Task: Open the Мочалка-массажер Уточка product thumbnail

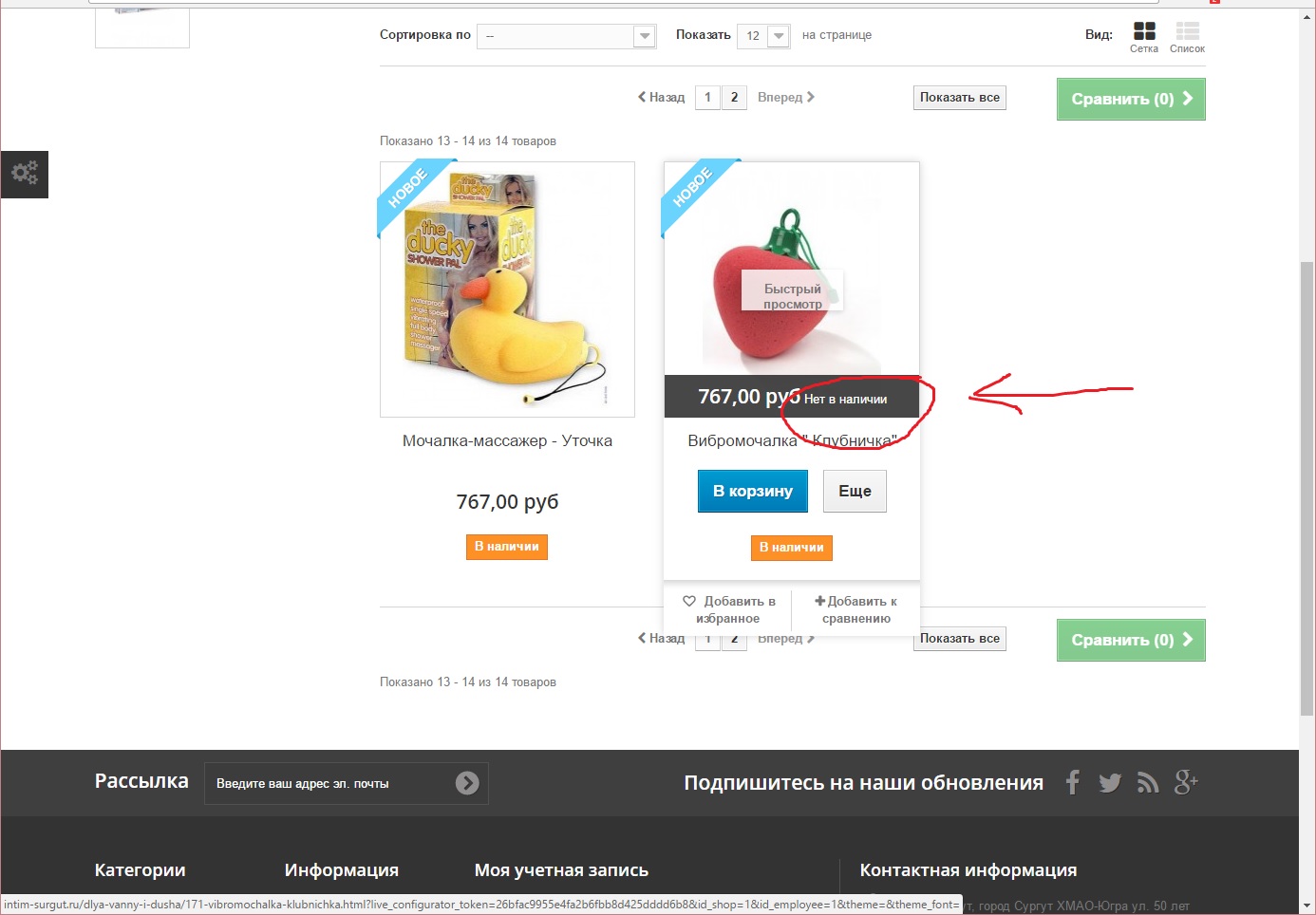Action: tap(507, 289)
